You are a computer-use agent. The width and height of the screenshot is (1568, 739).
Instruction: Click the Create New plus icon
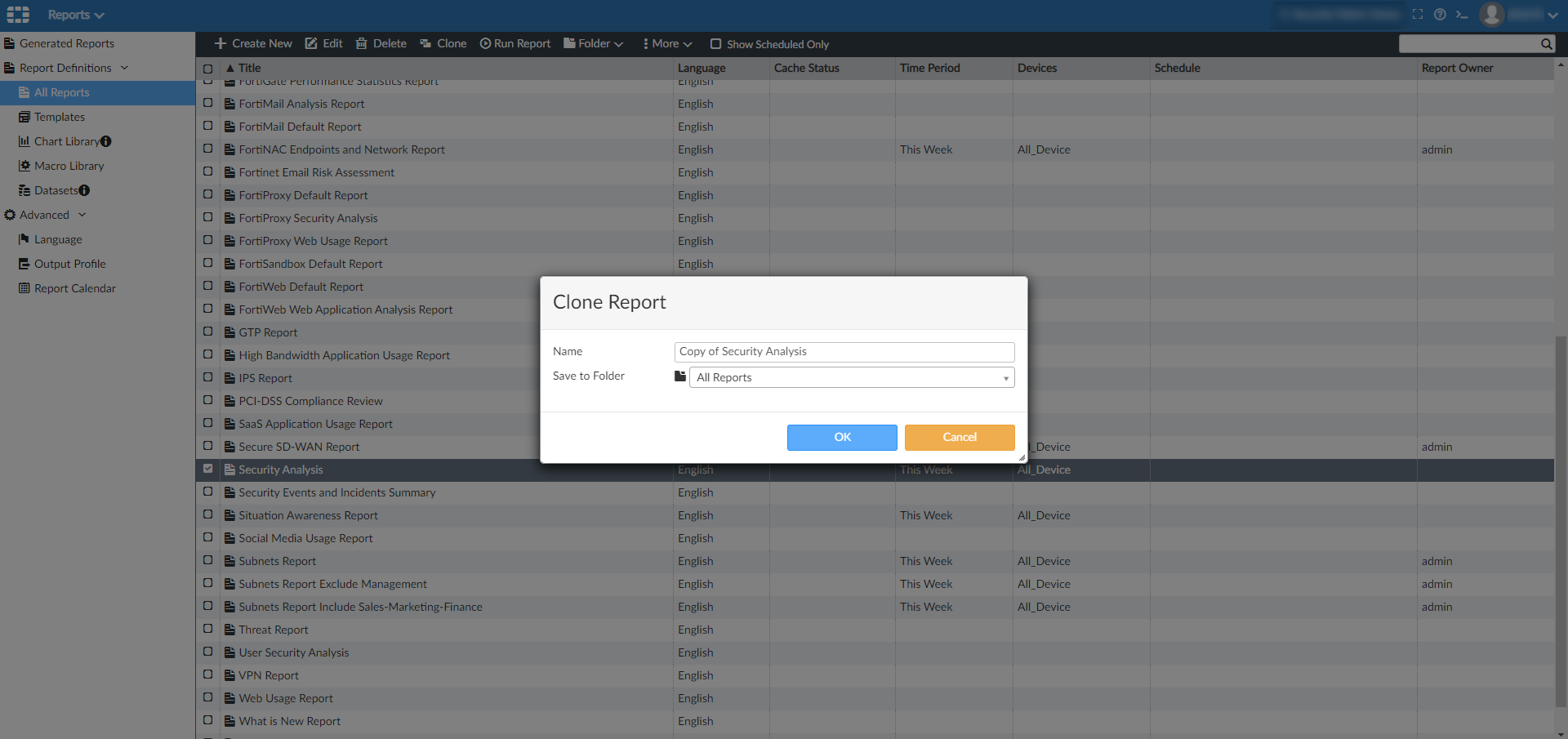[220, 43]
